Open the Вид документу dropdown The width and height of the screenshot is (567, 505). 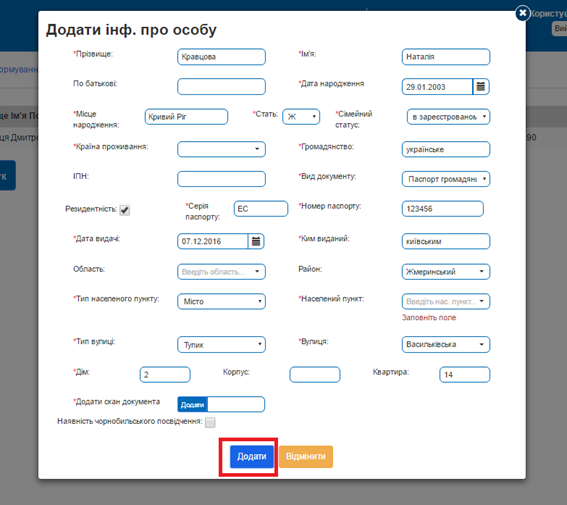tap(446, 179)
